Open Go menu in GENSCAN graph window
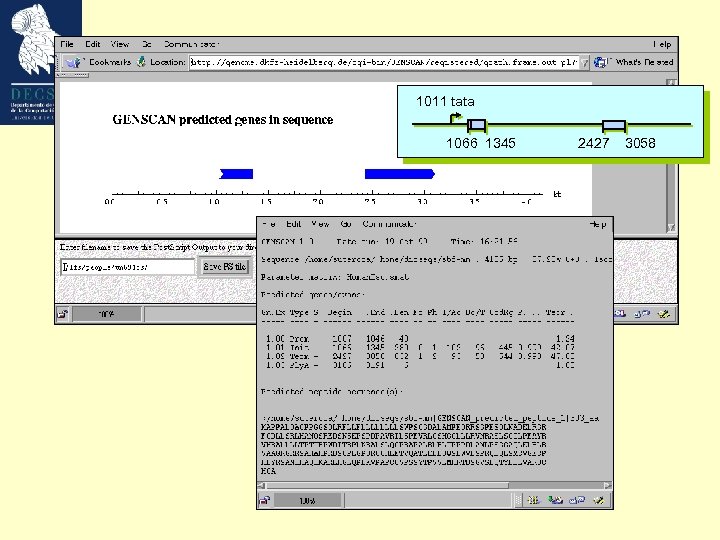 pyautogui.click(x=146, y=44)
